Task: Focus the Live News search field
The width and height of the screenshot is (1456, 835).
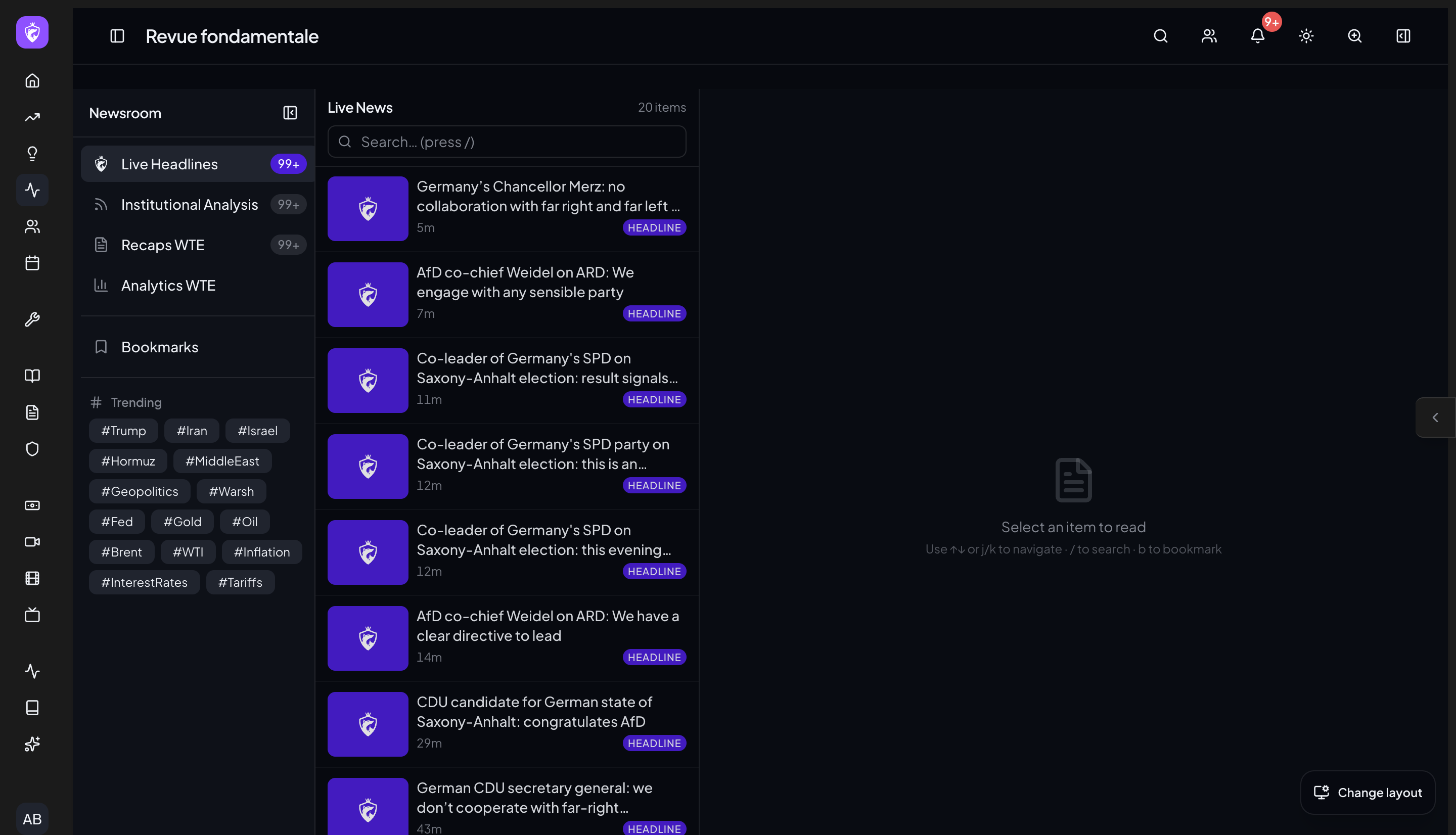Action: tap(507, 142)
